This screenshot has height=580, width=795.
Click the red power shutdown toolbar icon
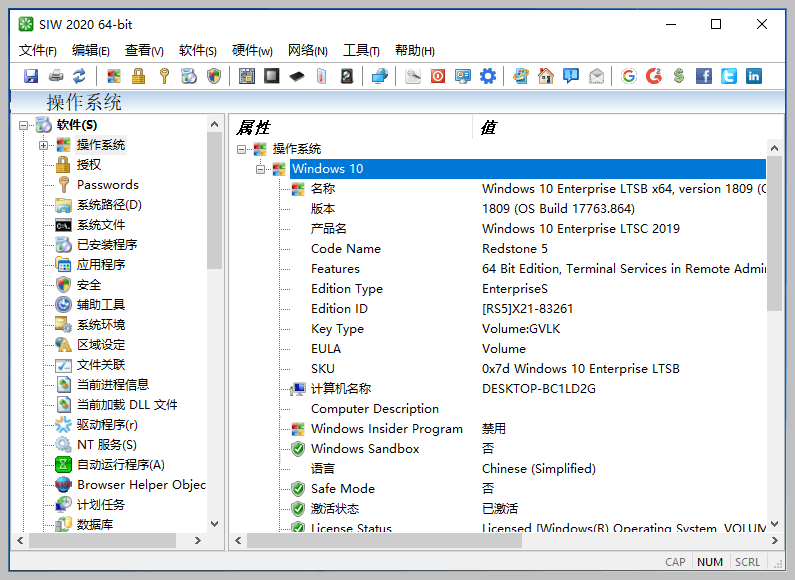tap(438, 76)
